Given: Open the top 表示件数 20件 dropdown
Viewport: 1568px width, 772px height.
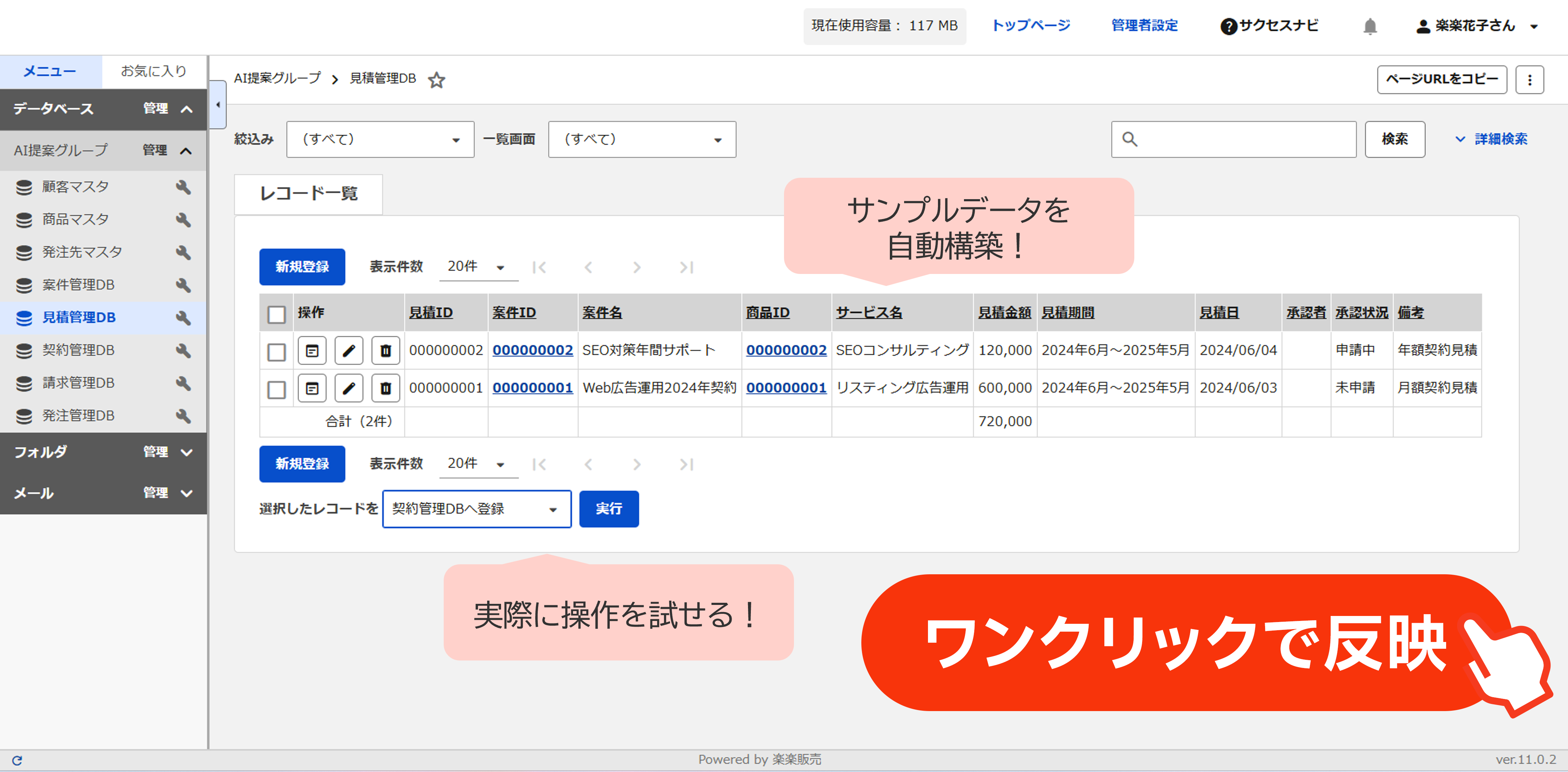Looking at the screenshot, I should [x=479, y=266].
